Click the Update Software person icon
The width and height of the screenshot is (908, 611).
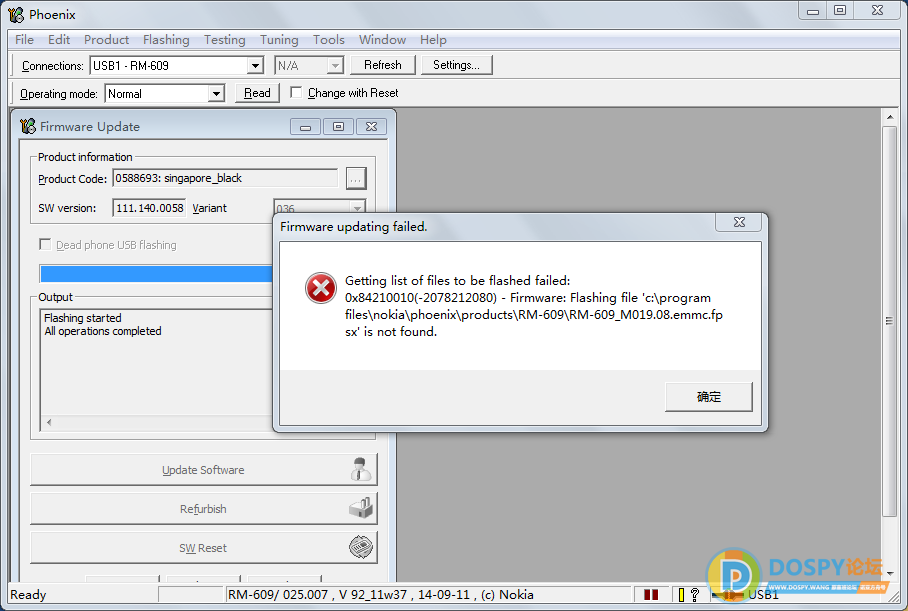point(361,469)
